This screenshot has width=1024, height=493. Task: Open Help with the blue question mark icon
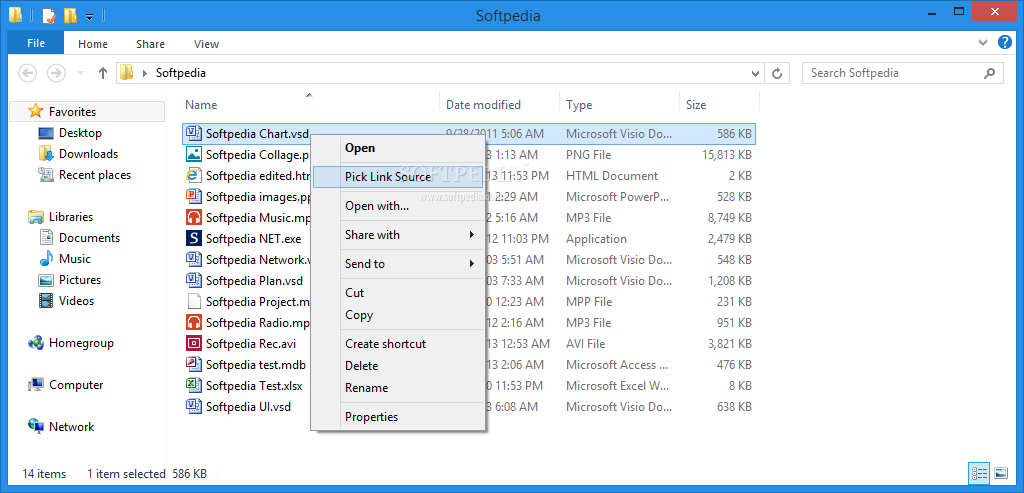(1004, 42)
